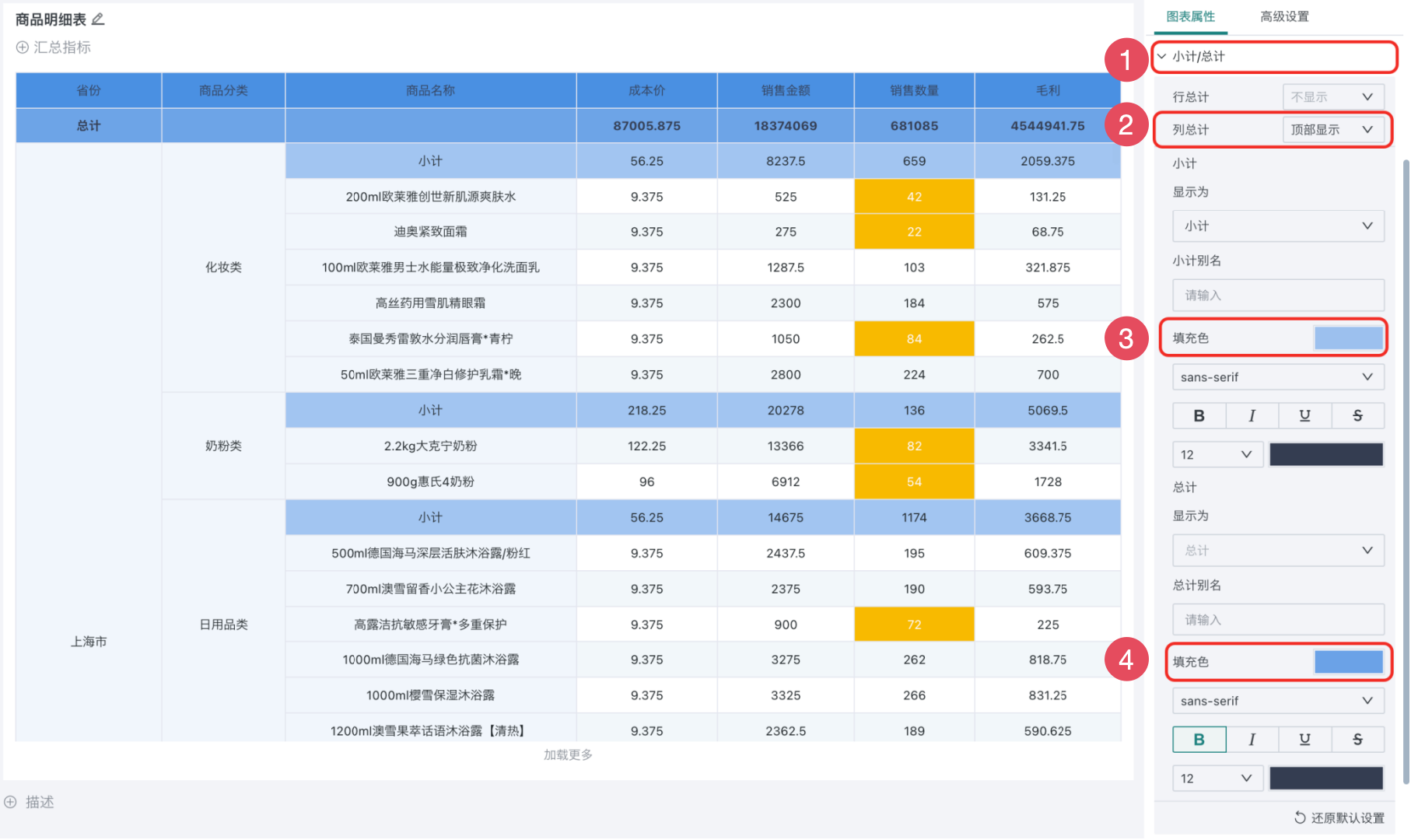Click the 毛利 column header

1048,90
